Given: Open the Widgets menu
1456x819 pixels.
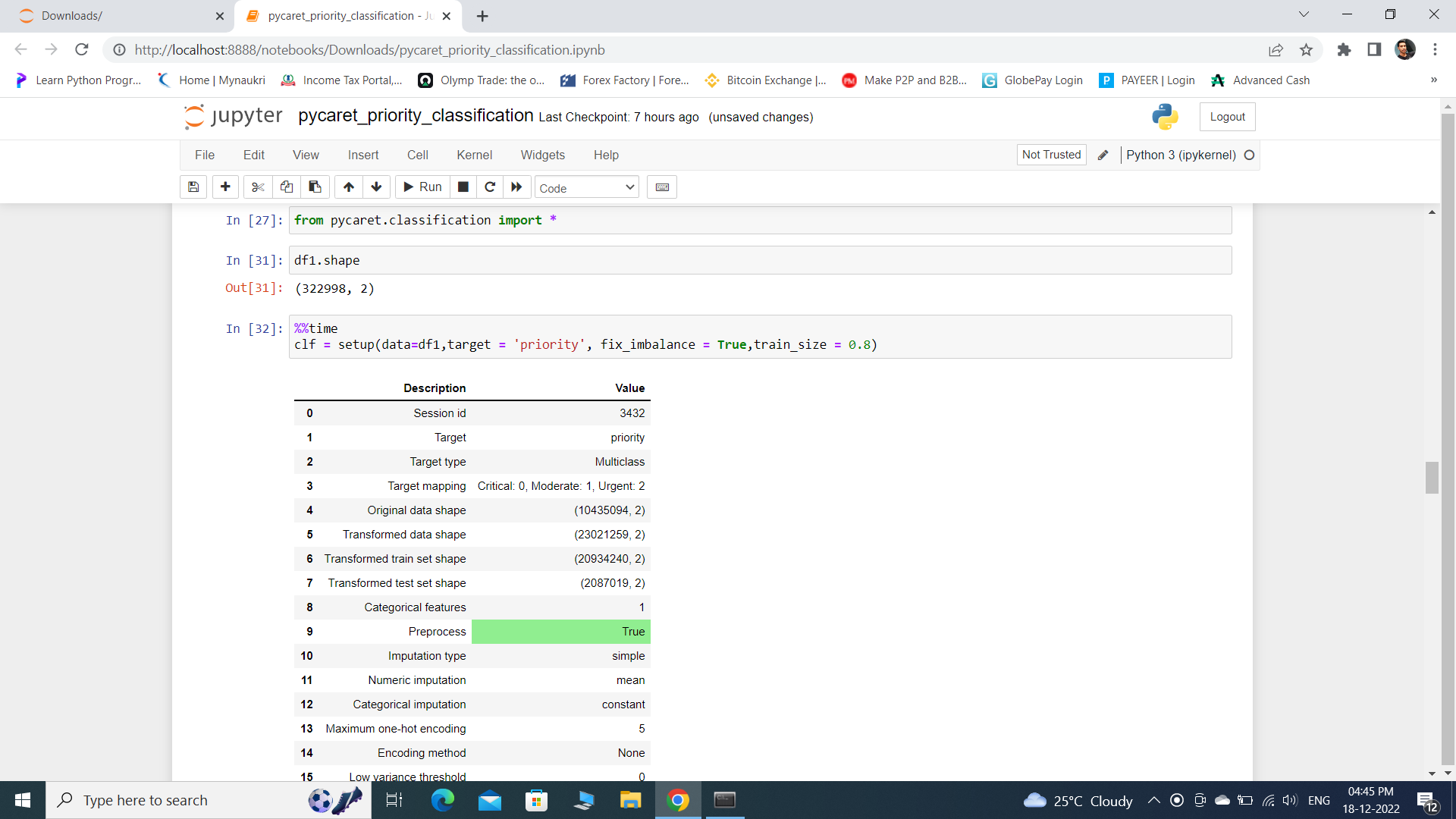Looking at the screenshot, I should (x=542, y=155).
